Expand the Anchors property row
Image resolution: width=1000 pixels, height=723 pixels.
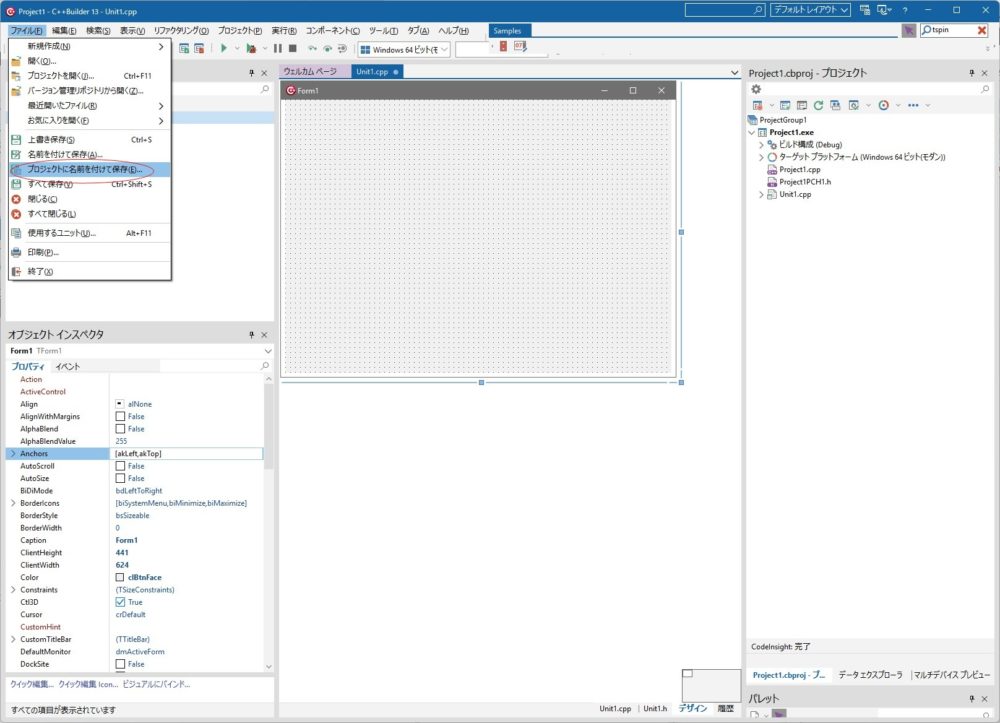coord(13,454)
